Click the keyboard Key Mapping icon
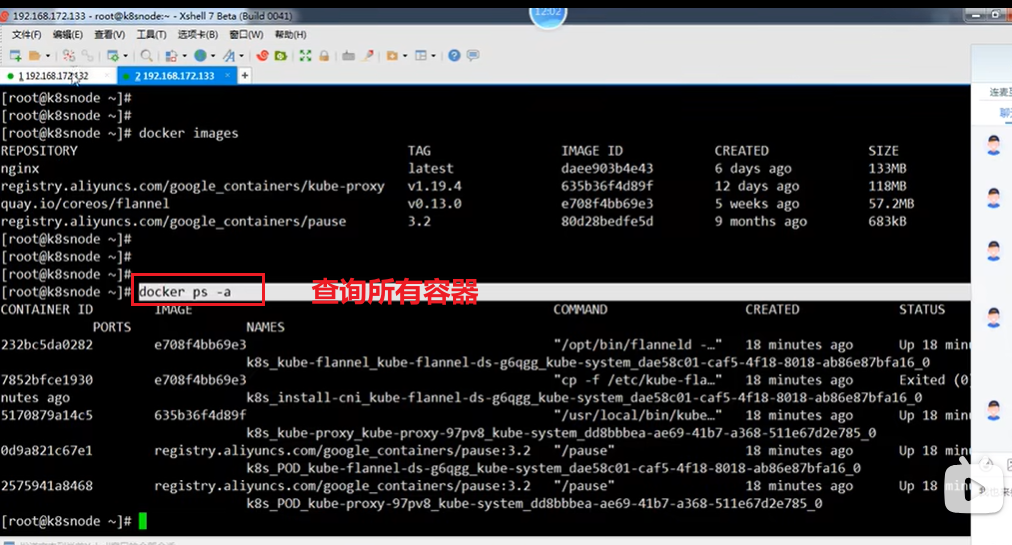This screenshot has width=1012, height=545. 349,56
